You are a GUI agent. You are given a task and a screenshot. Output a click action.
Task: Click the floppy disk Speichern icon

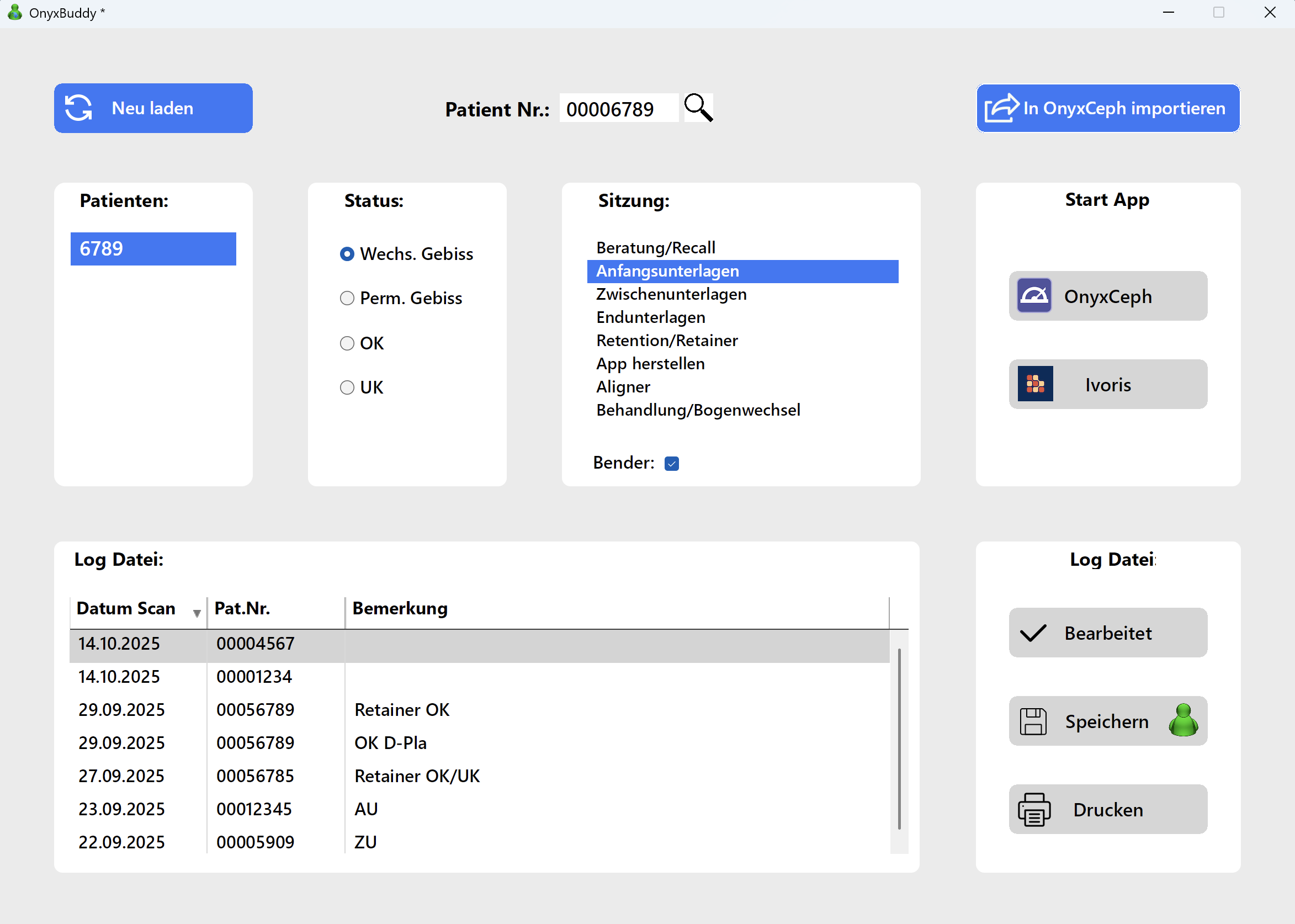[1033, 721]
